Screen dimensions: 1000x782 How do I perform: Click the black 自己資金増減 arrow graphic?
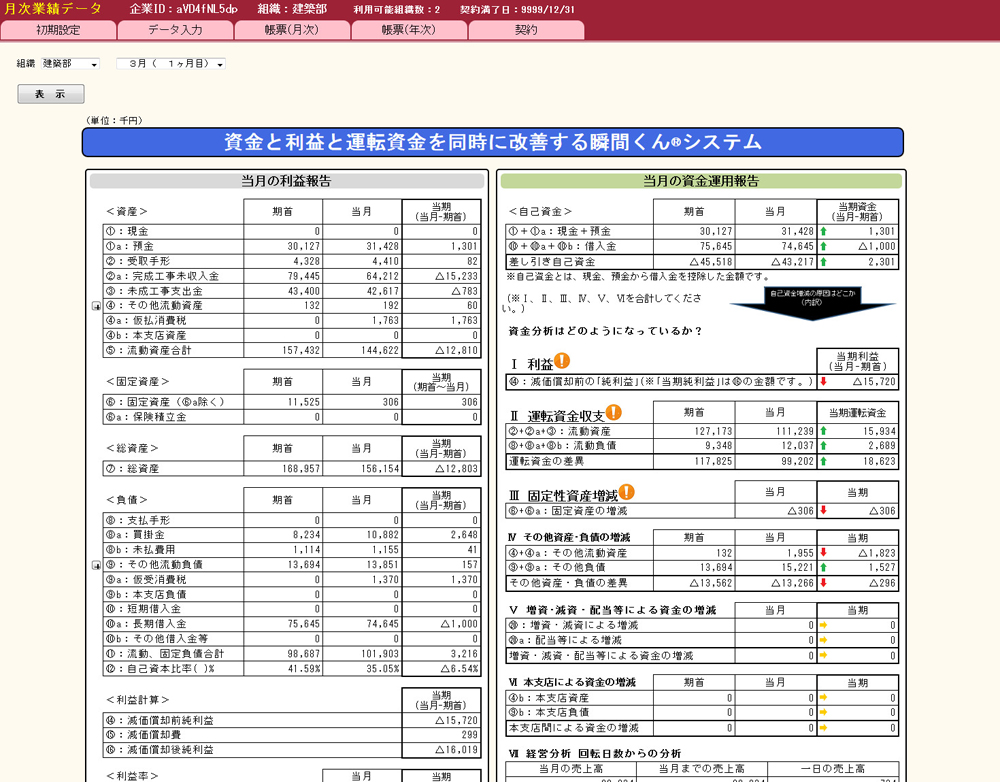(811, 302)
